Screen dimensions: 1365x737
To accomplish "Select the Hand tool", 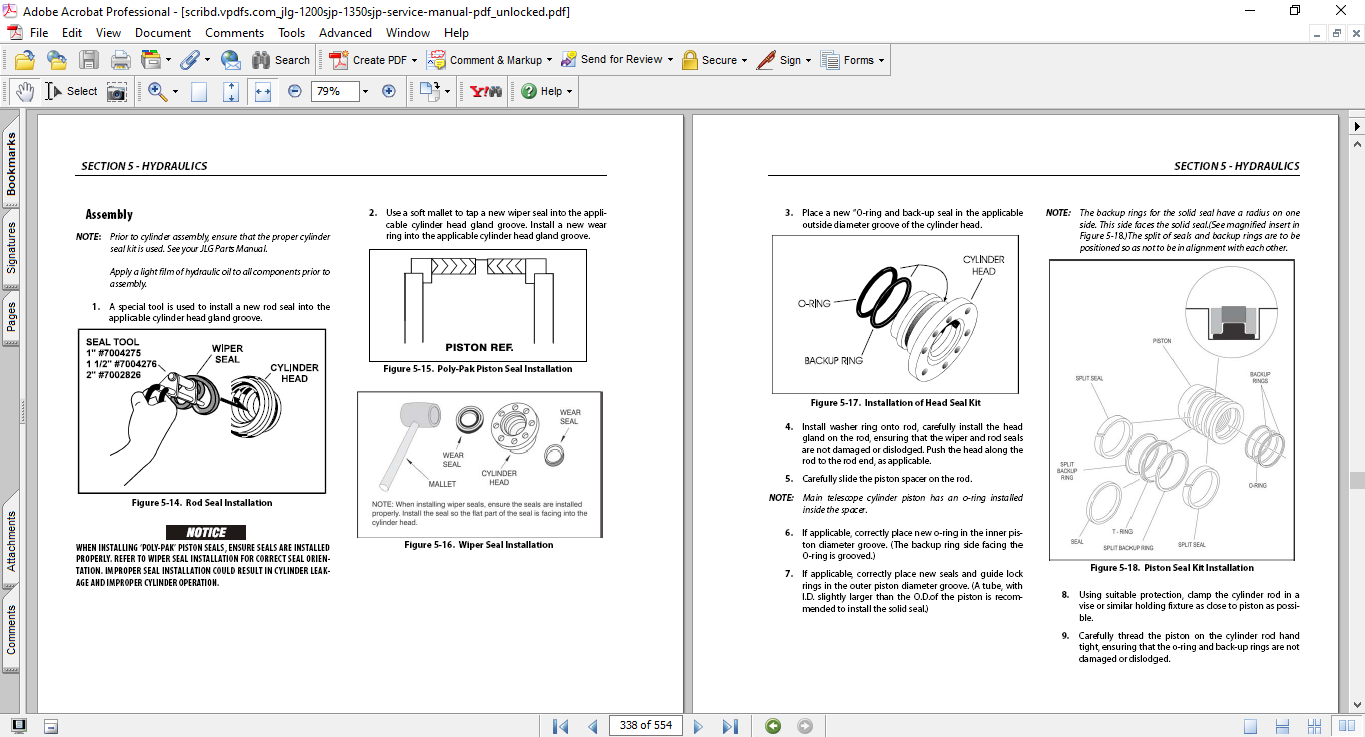I will (24, 91).
